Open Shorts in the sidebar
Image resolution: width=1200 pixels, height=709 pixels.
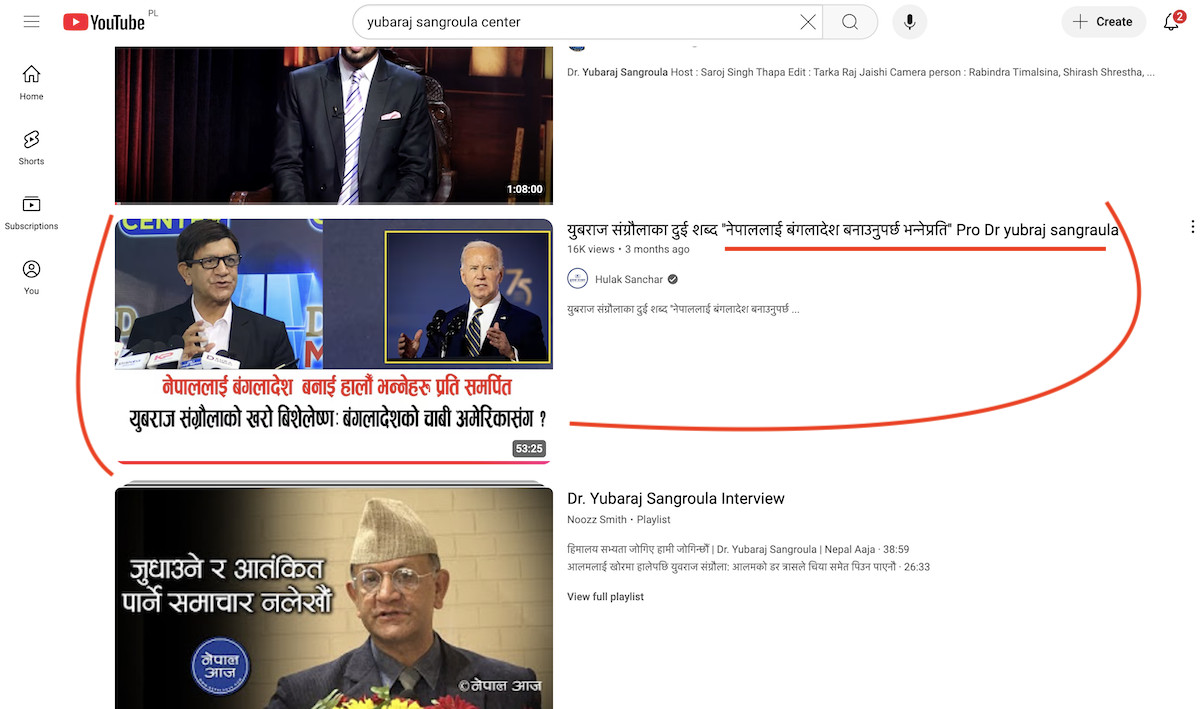coord(31,148)
